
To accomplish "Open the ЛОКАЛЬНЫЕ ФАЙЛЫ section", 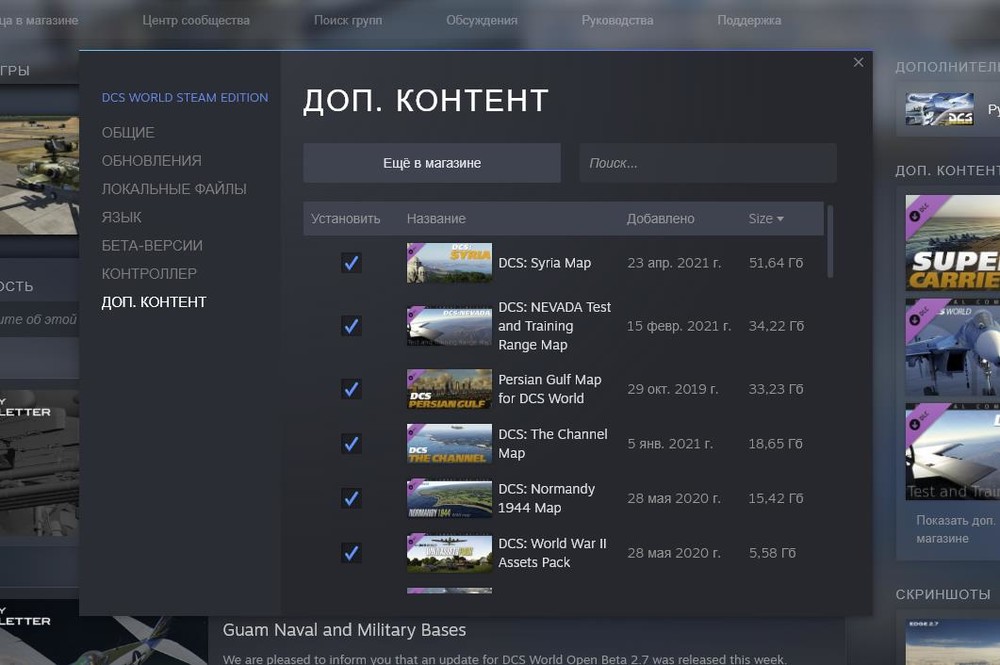I will click(x=174, y=189).
